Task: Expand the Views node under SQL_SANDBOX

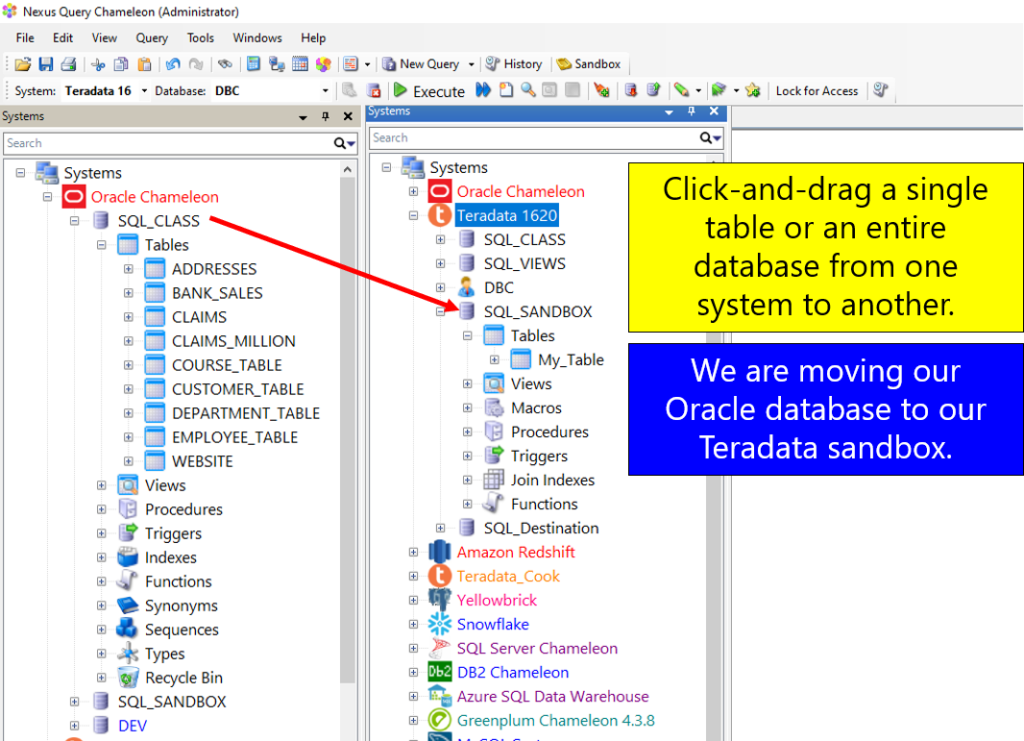Action: pos(467,383)
